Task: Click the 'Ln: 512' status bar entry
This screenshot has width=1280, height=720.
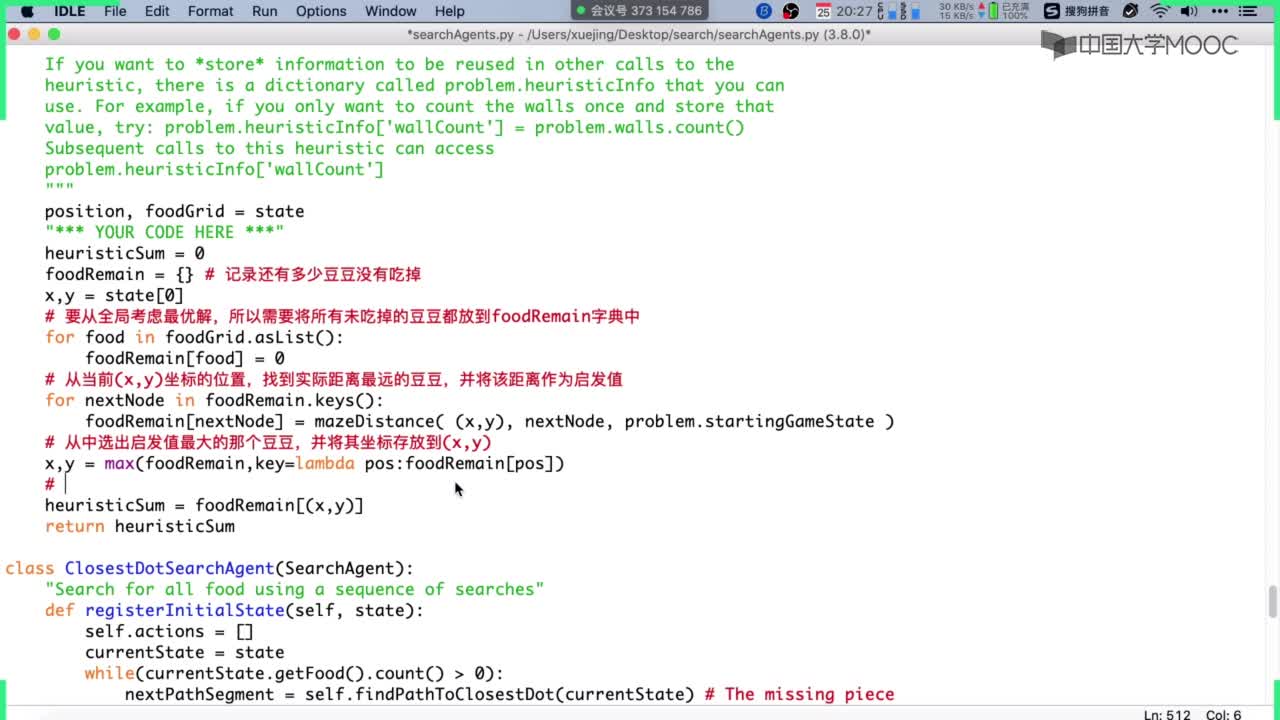Action: (x=1167, y=714)
